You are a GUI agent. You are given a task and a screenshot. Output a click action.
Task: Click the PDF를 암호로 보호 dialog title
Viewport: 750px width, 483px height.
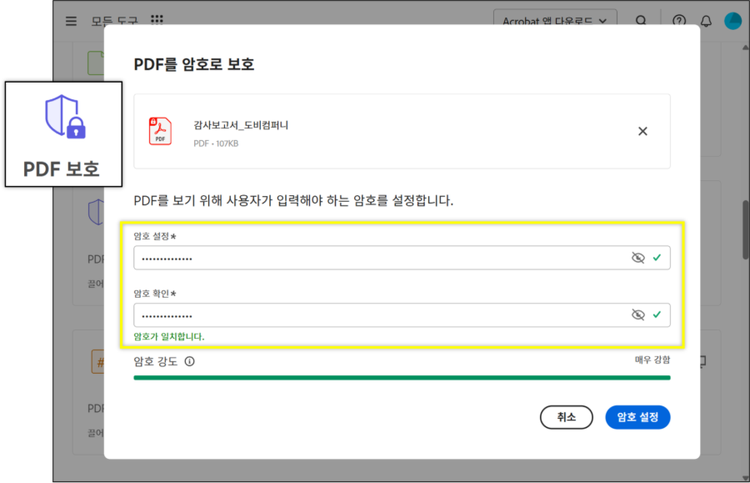(x=194, y=65)
